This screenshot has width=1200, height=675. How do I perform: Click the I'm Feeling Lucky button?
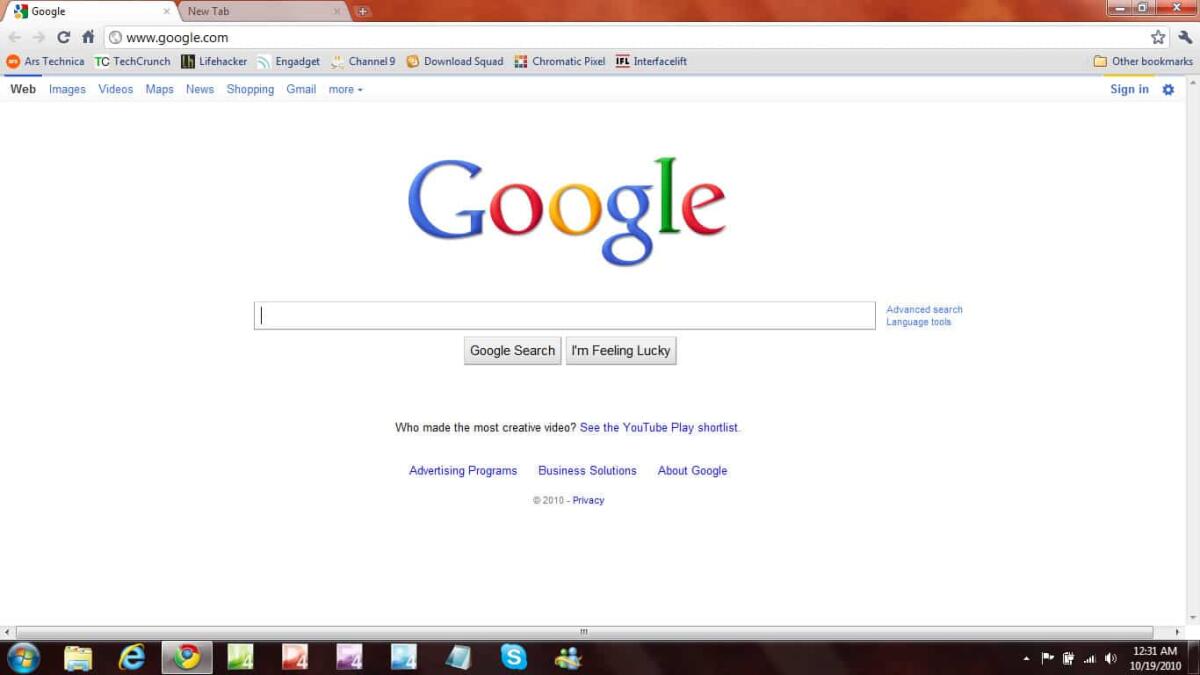tap(620, 350)
